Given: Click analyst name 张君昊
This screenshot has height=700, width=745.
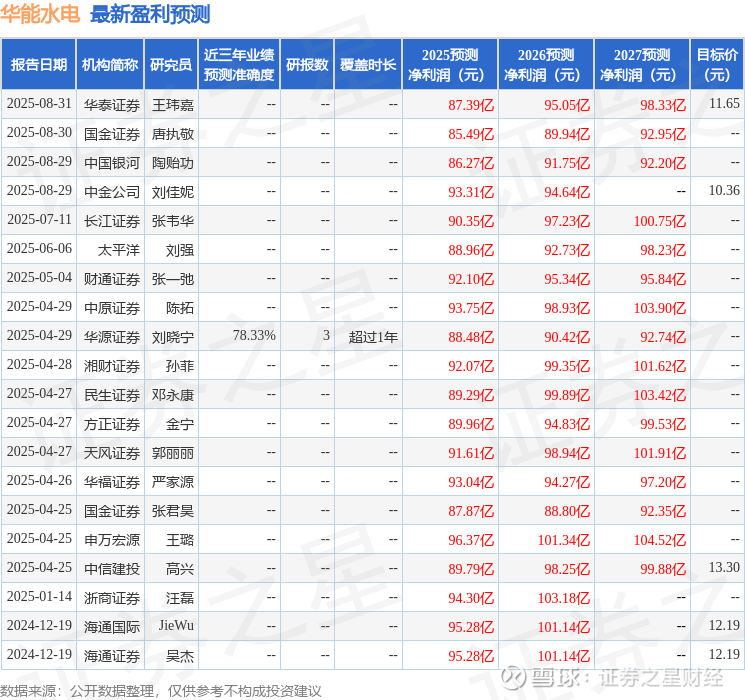Looking at the screenshot, I should tap(173, 511).
